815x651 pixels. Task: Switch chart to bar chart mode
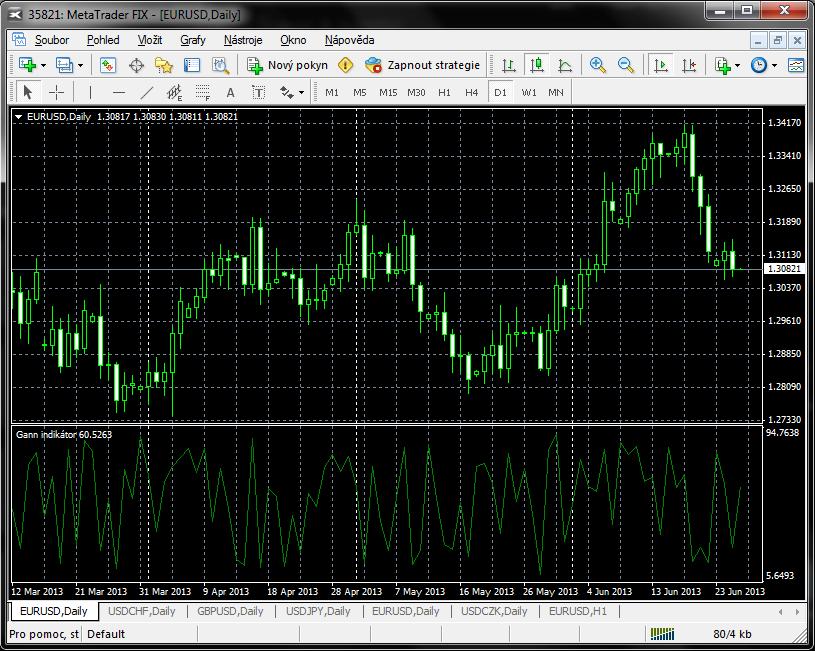point(508,65)
